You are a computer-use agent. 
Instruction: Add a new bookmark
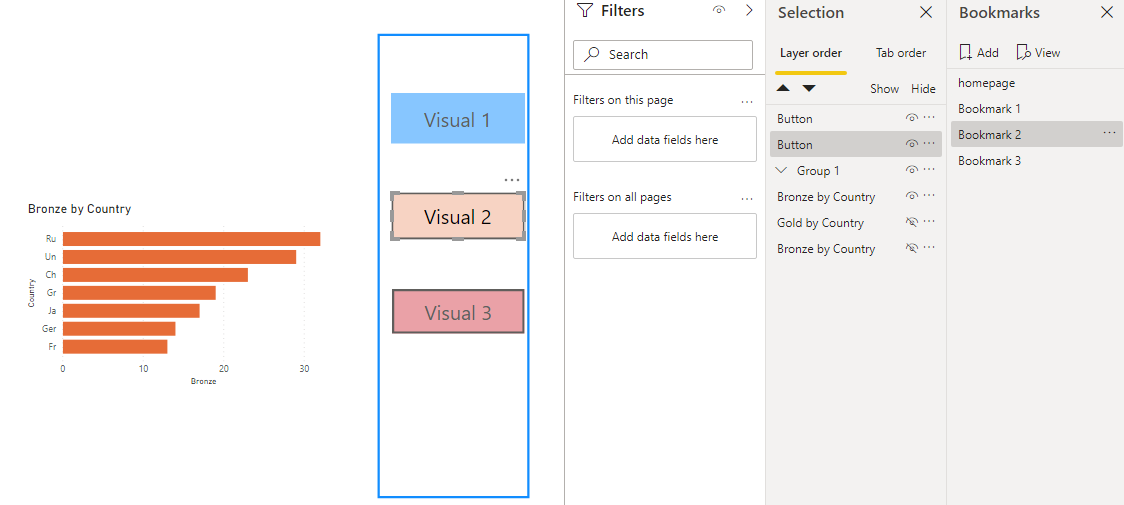tap(978, 52)
